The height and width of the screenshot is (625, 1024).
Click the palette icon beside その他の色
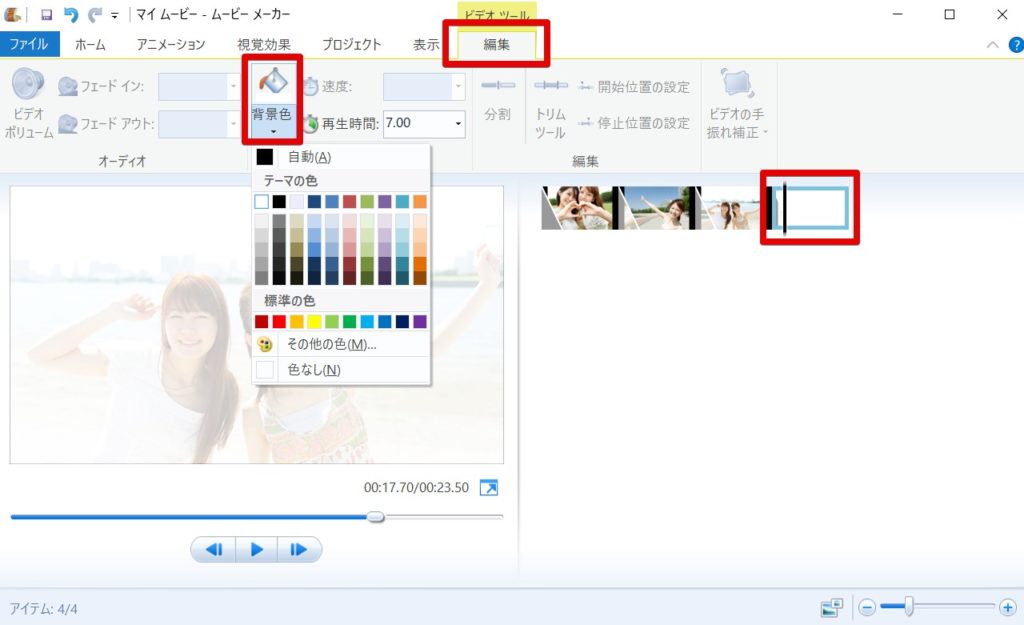click(x=264, y=344)
